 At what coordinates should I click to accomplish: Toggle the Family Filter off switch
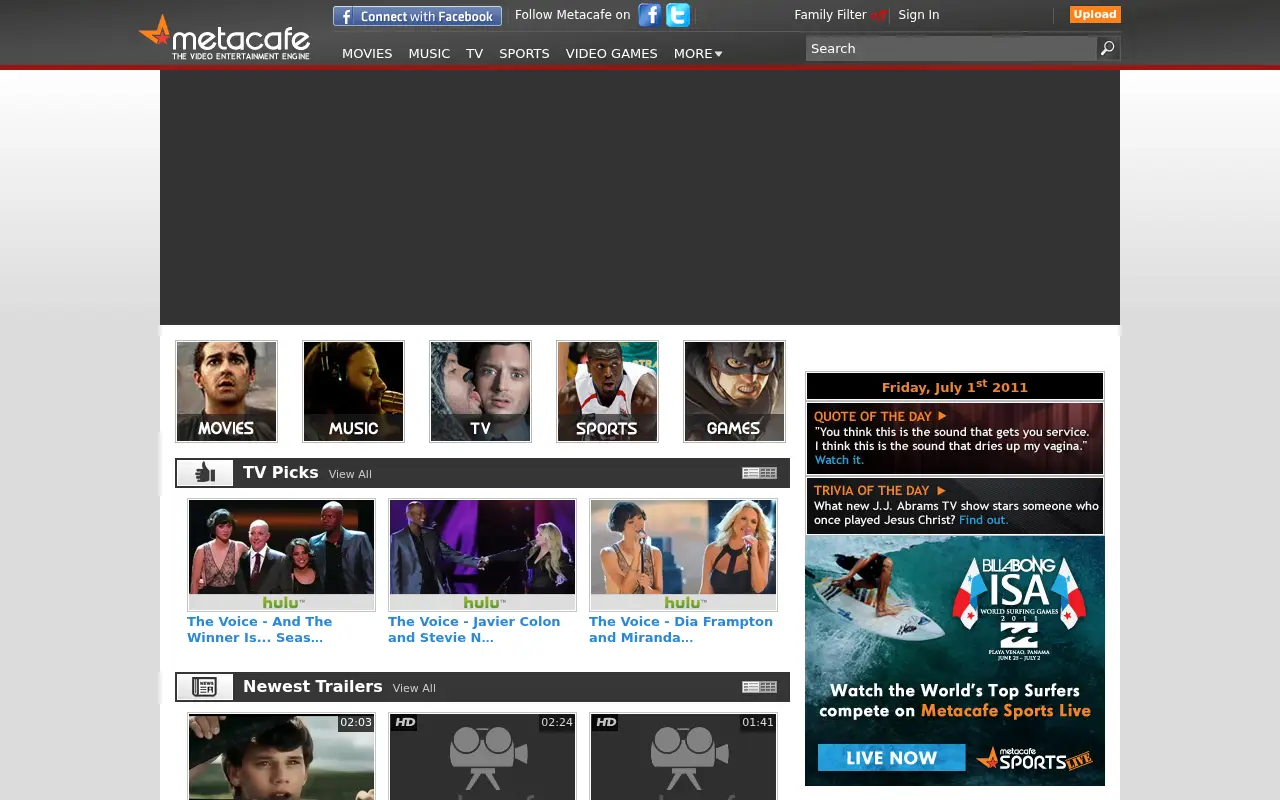pyautogui.click(x=879, y=15)
